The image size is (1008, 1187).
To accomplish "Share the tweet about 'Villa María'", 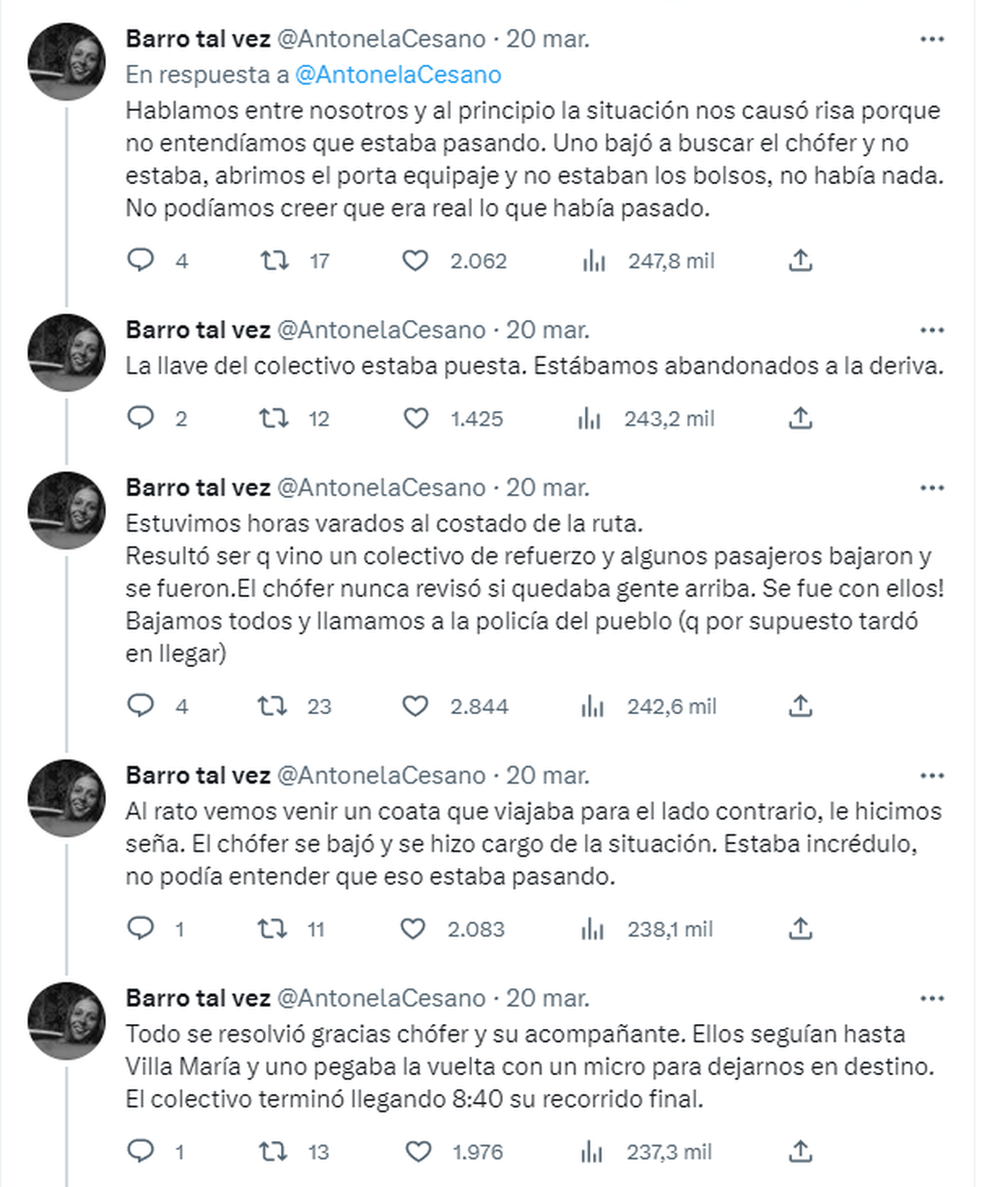I will (x=801, y=1152).
